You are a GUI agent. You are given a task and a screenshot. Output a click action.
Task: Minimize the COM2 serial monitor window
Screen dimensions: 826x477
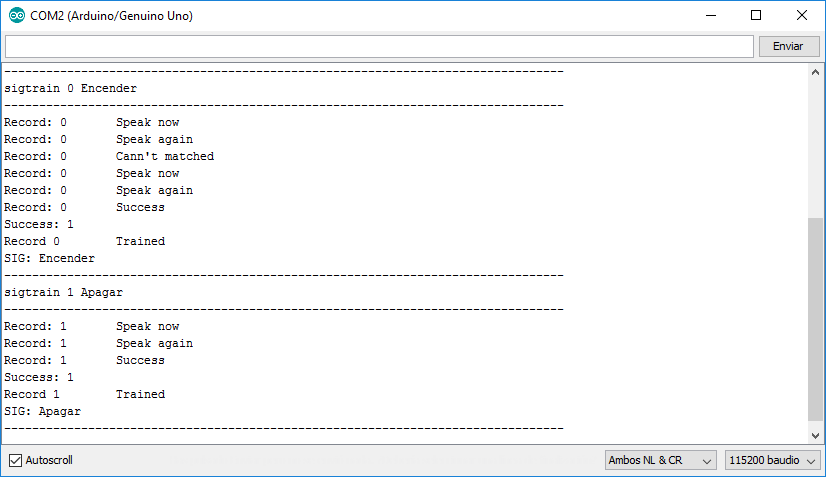point(710,16)
